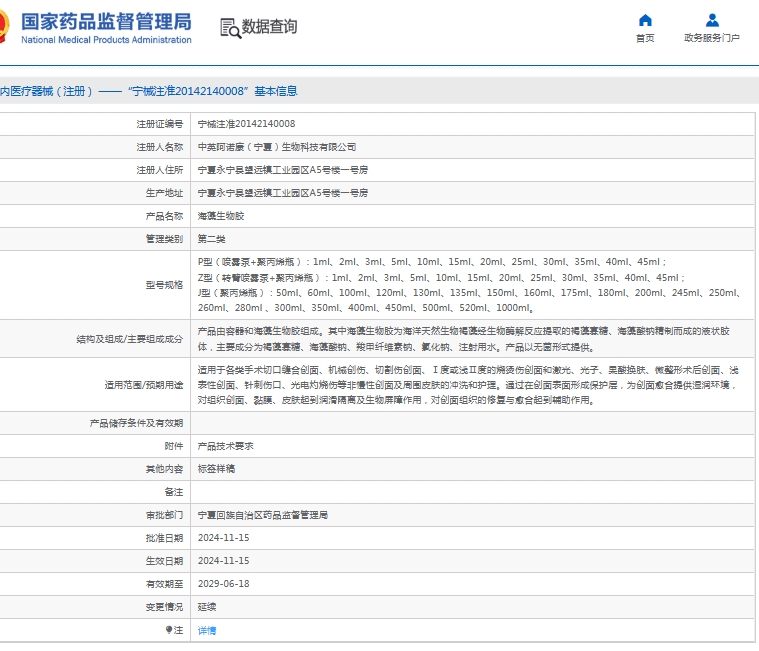Image resolution: width=759 pixels, height=651 pixels.
Task: Click 批准日期 value 2024-11-15
Action: (x=224, y=538)
